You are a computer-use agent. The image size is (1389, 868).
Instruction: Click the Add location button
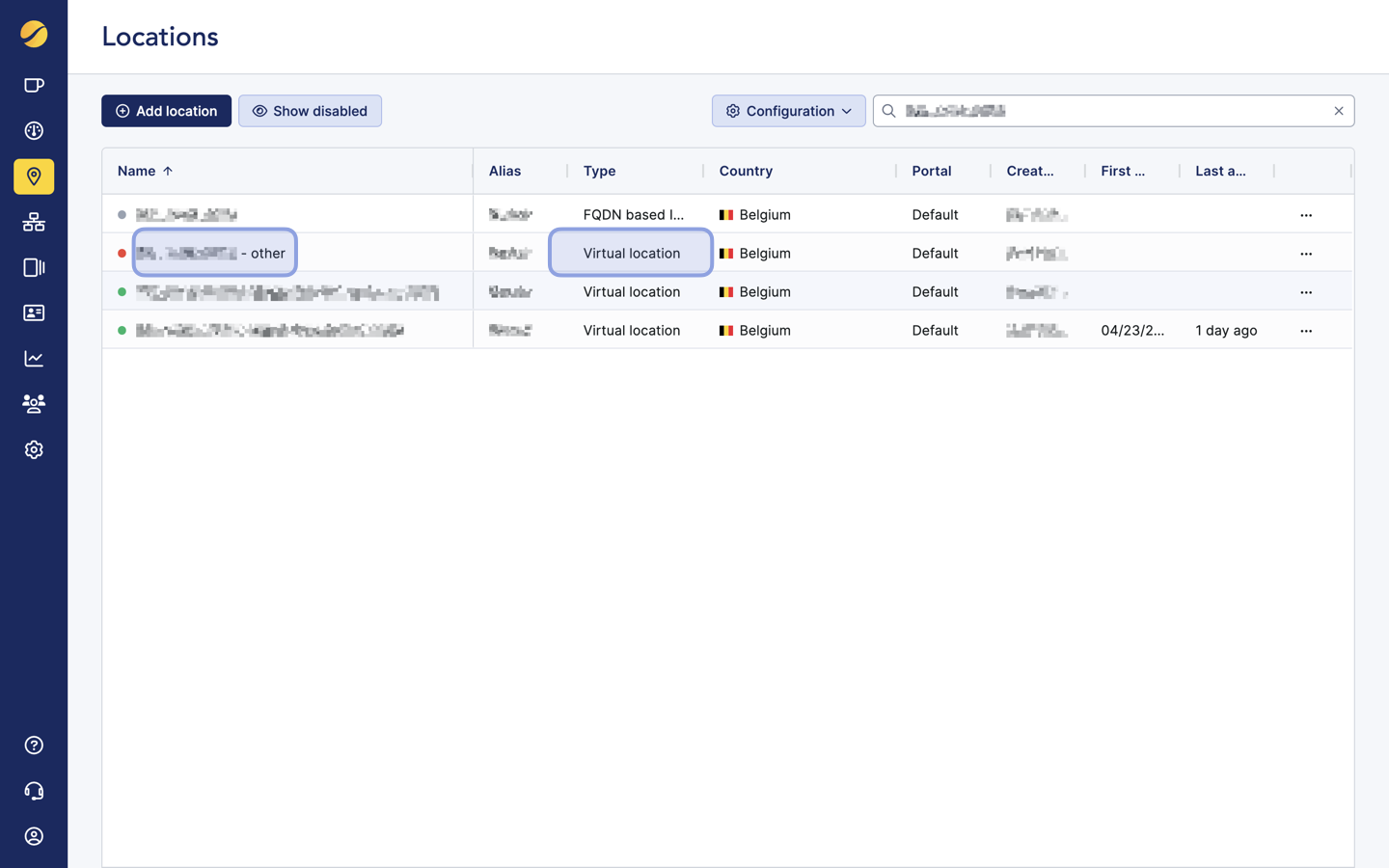tap(166, 111)
